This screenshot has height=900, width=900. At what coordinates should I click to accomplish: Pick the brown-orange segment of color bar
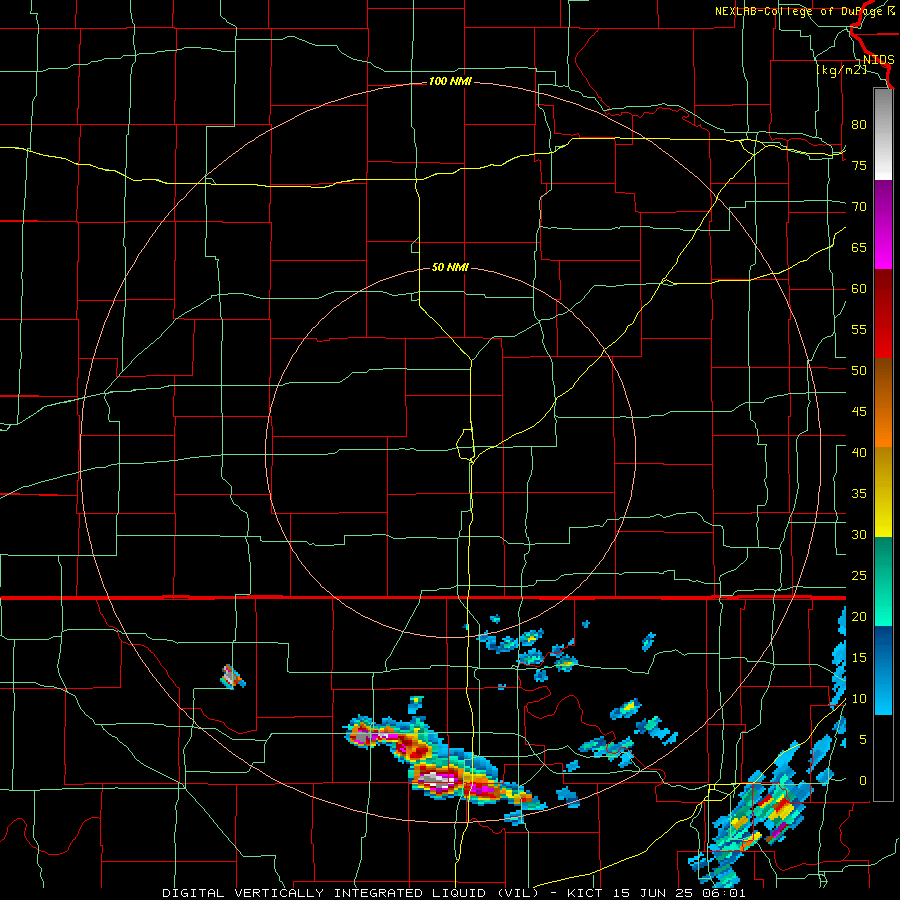883,402
